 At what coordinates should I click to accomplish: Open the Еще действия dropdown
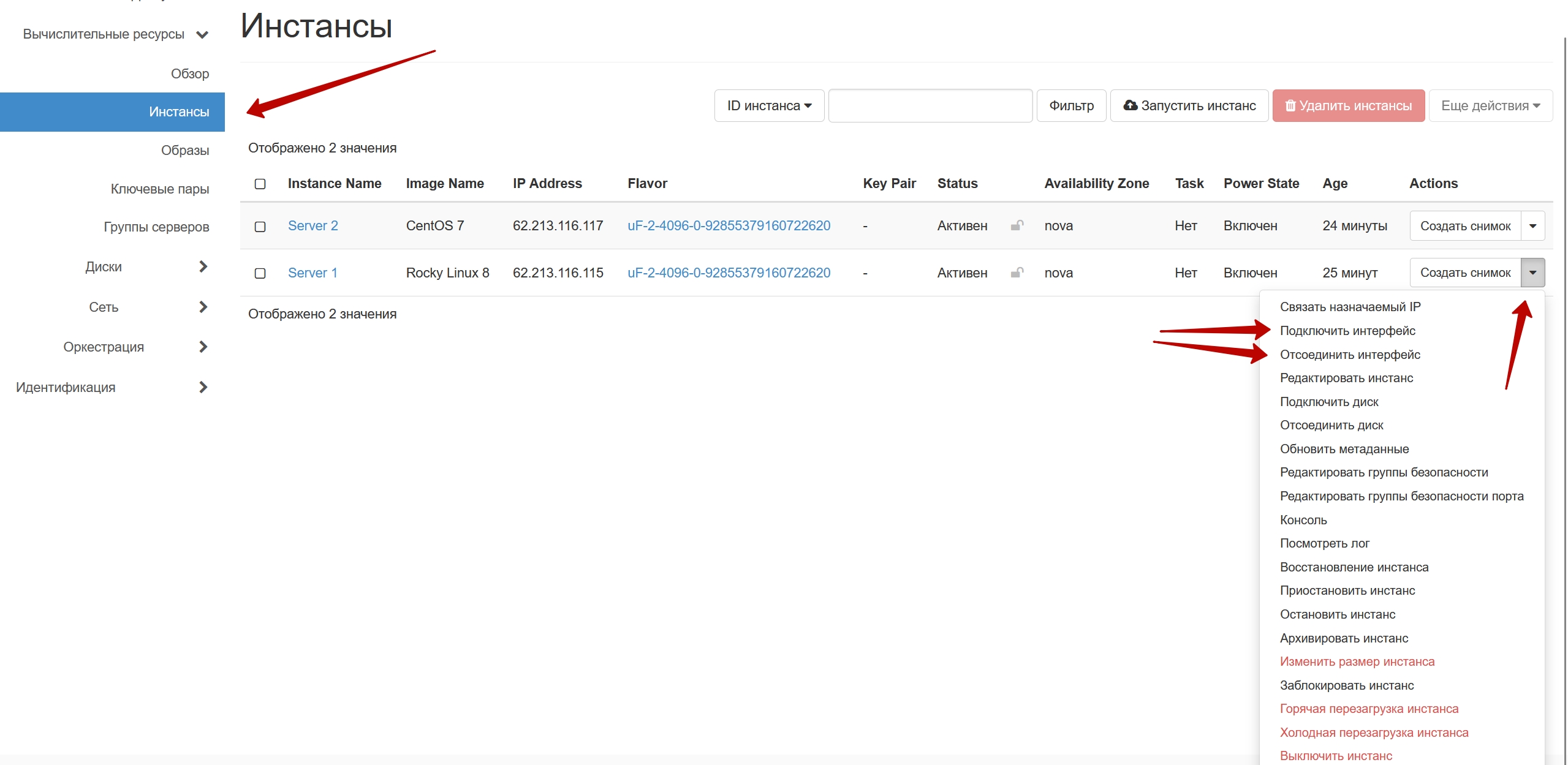(1490, 105)
